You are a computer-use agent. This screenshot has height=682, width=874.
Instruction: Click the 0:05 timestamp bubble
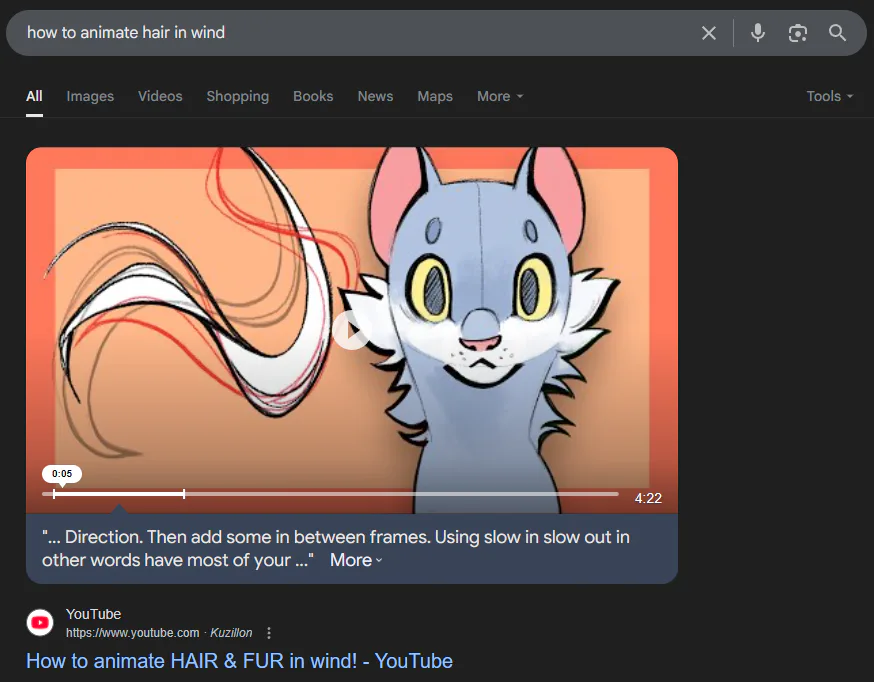click(x=62, y=474)
